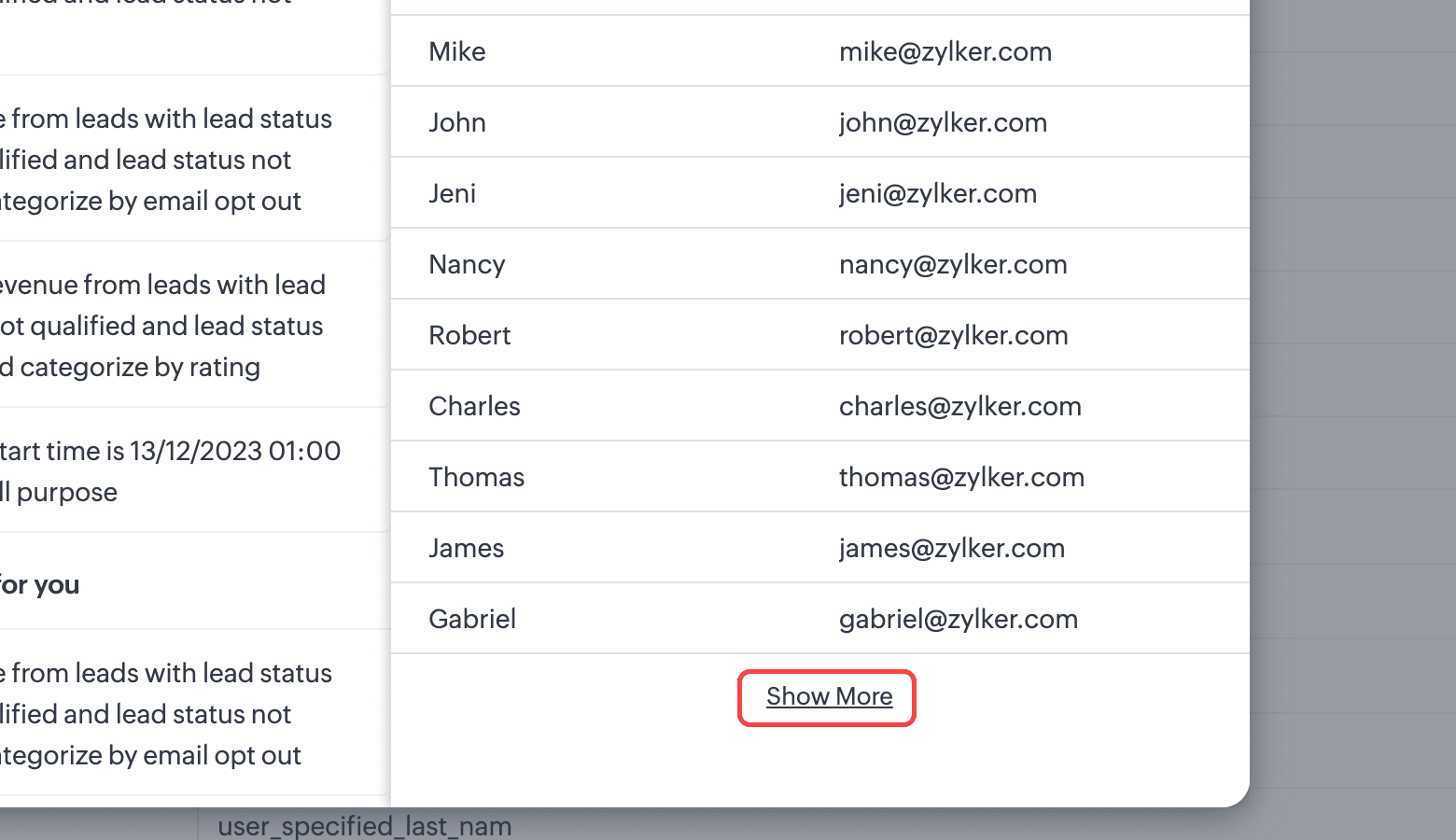Select the name Robert

(469, 335)
